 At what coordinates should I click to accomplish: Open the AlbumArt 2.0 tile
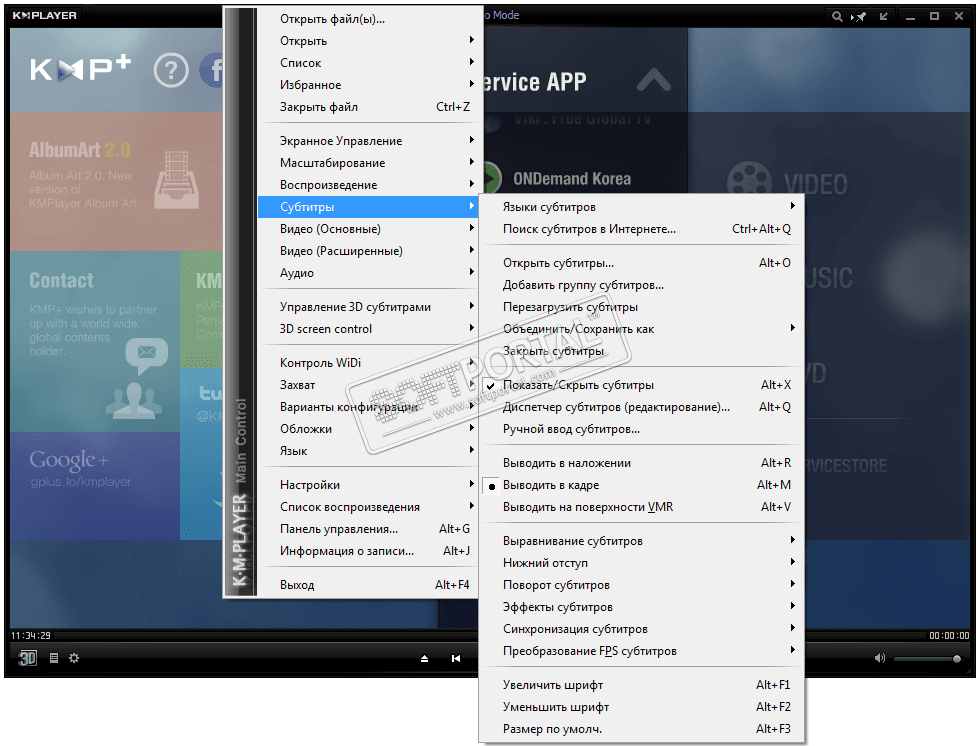(x=116, y=181)
